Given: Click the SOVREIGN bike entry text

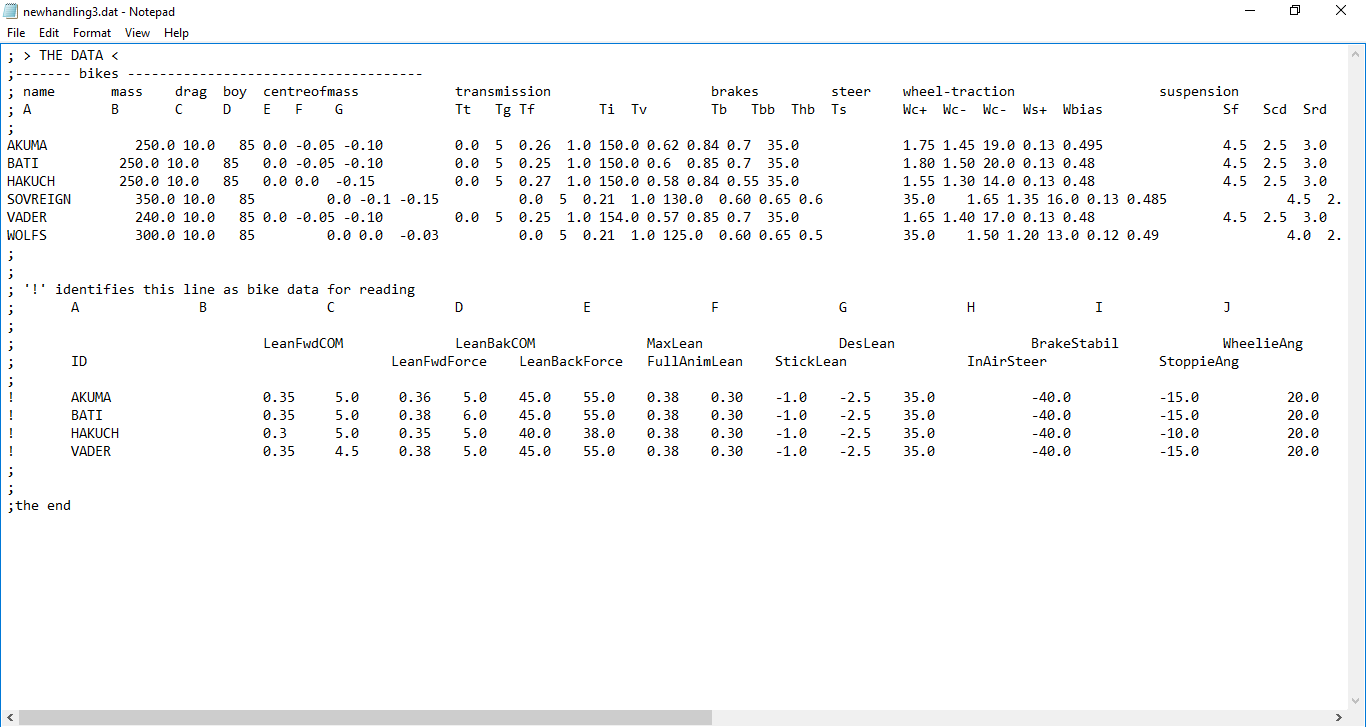Looking at the screenshot, I should (38, 199).
